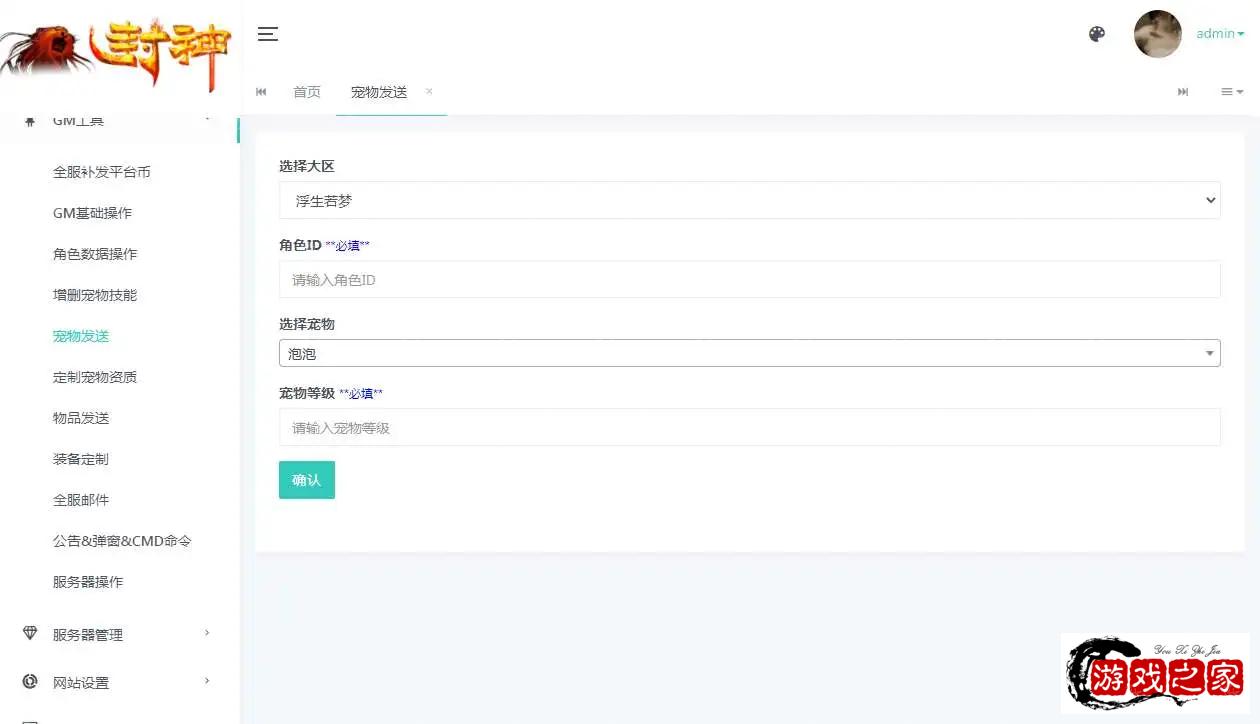Image resolution: width=1260 pixels, height=724 pixels.
Task: Focus the 宠物等级 input field
Action: point(749,427)
